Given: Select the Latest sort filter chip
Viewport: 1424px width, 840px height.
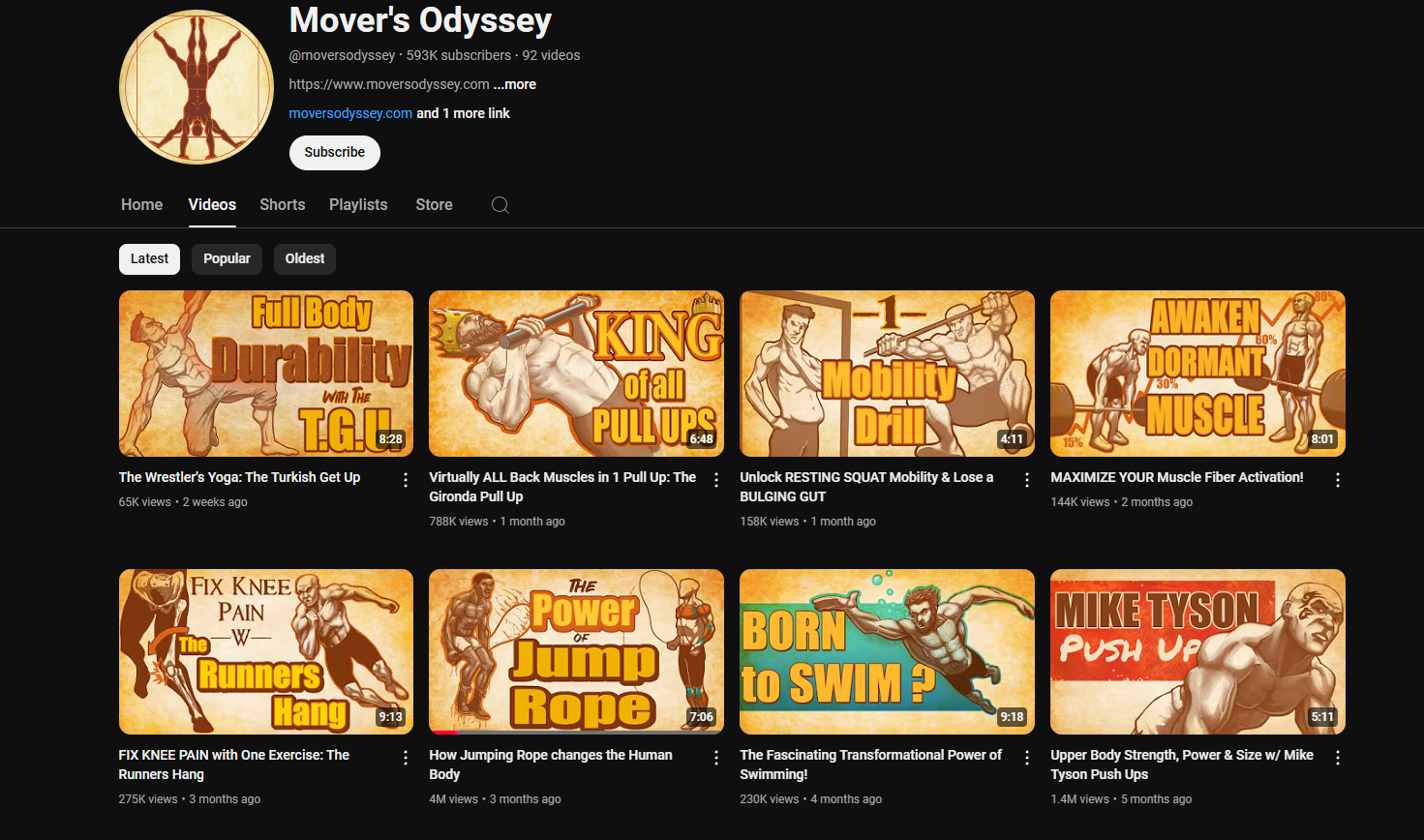Looking at the screenshot, I should pyautogui.click(x=149, y=258).
